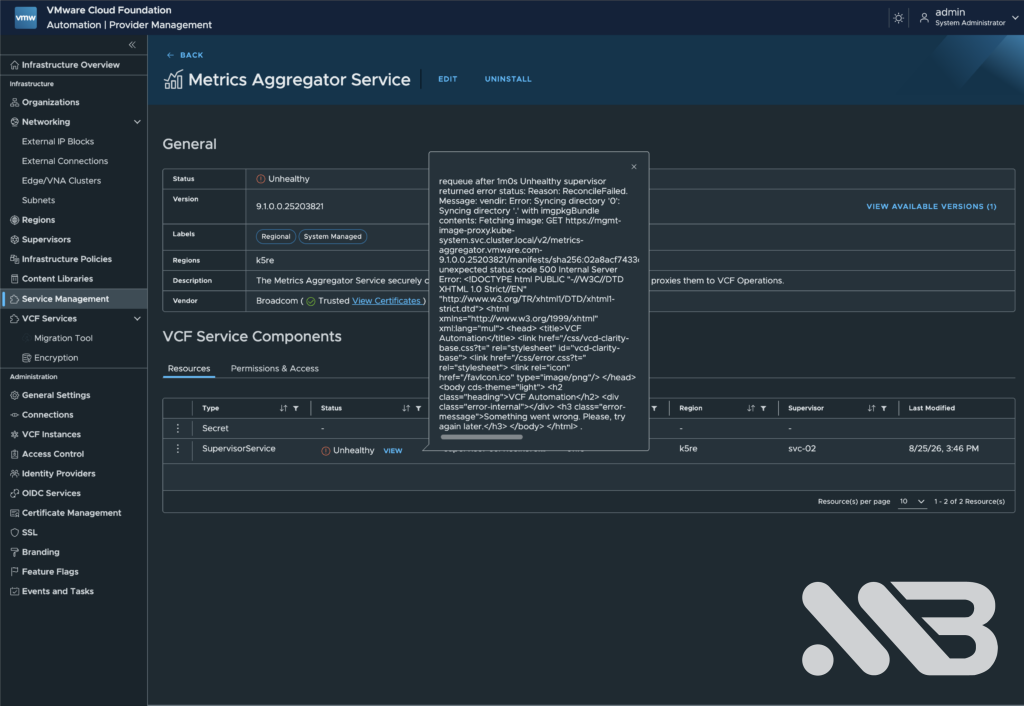Image resolution: width=1024 pixels, height=706 pixels.
Task: Sort by Region column
Action: point(750,408)
